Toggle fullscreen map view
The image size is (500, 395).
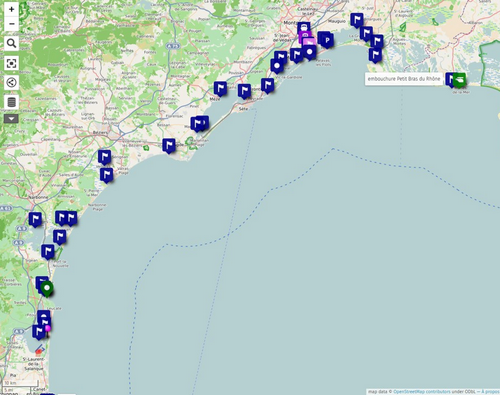tap(11, 63)
